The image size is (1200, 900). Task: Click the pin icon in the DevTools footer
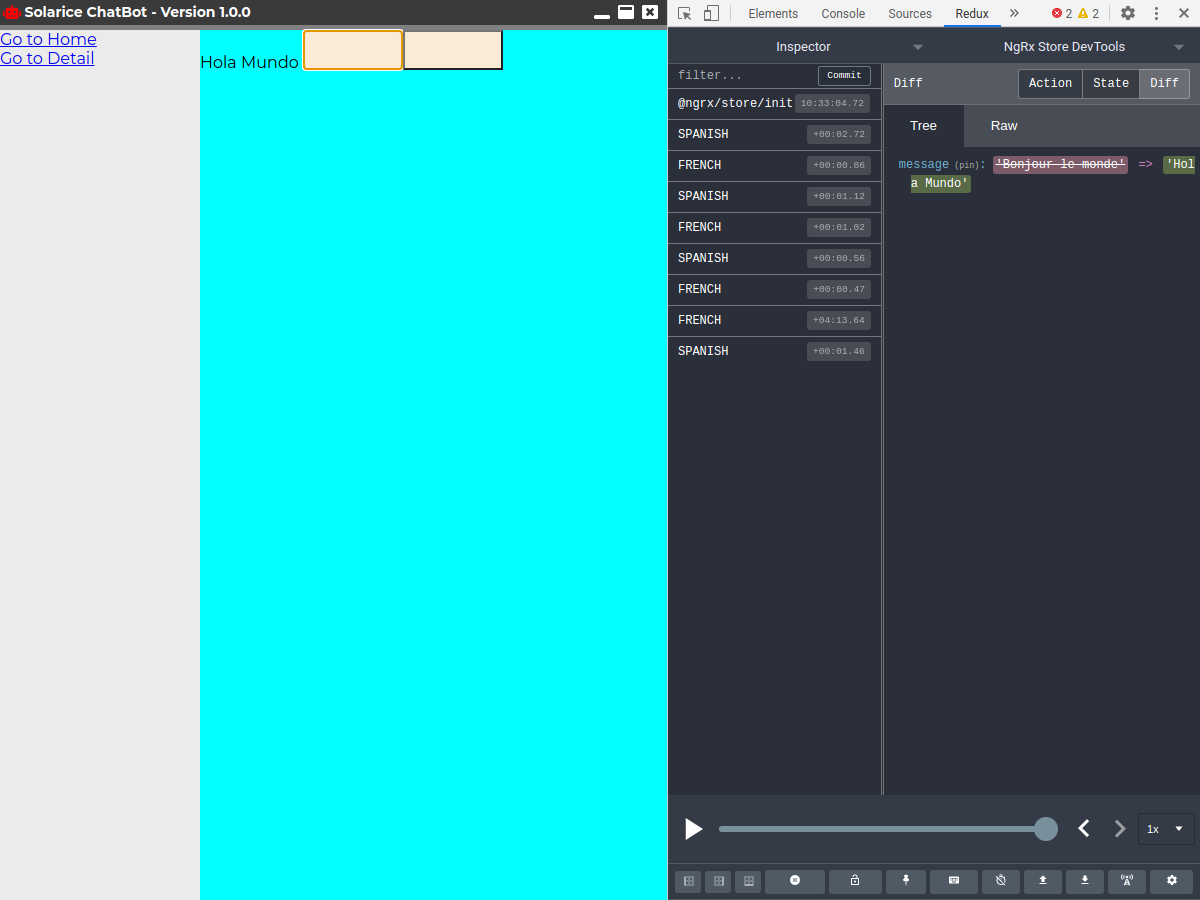click(906, 881)
